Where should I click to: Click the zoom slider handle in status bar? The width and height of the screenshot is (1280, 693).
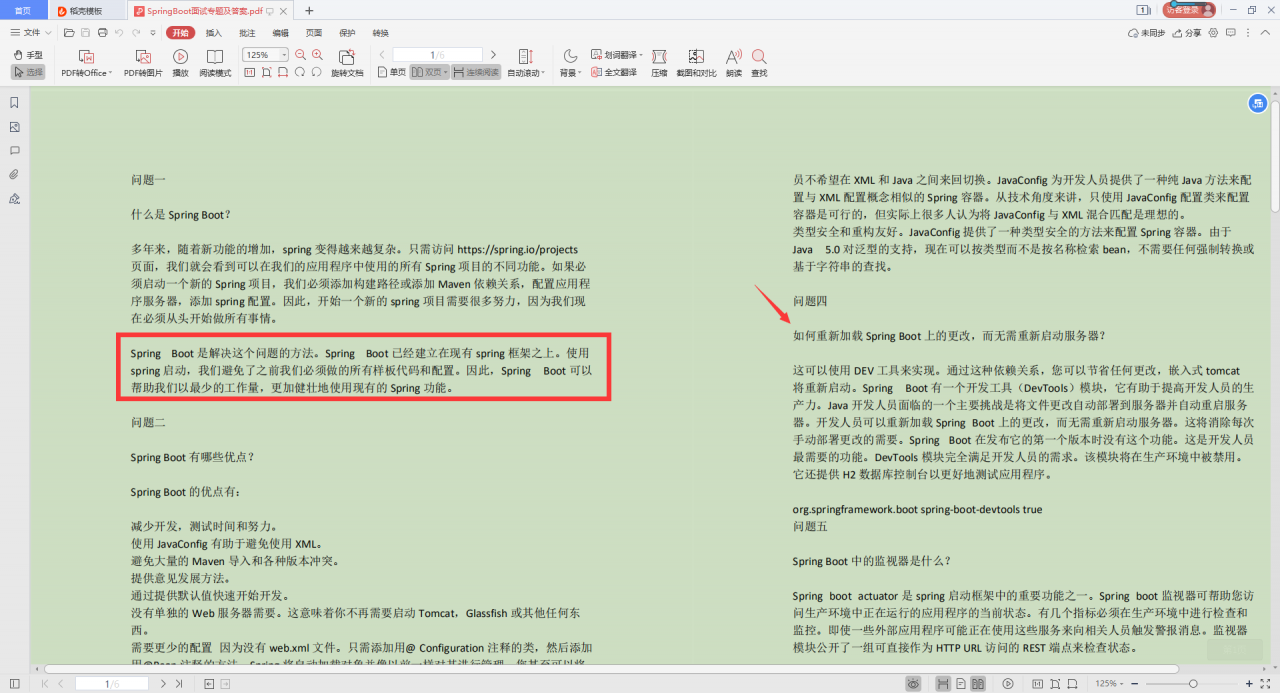click(x=1192, y=684)
